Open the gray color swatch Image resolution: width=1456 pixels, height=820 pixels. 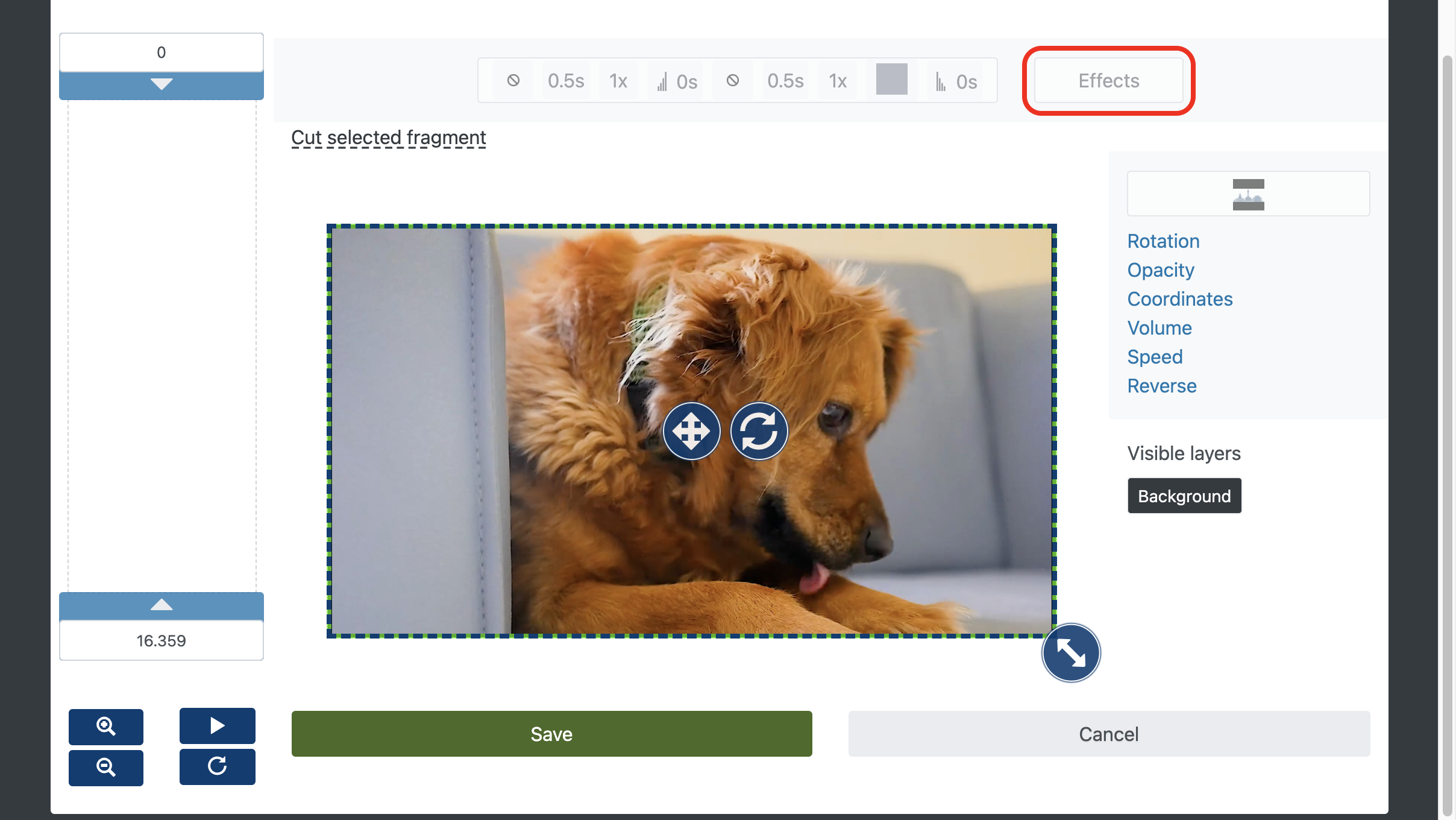pyautogui.click(x=891, y=79)
